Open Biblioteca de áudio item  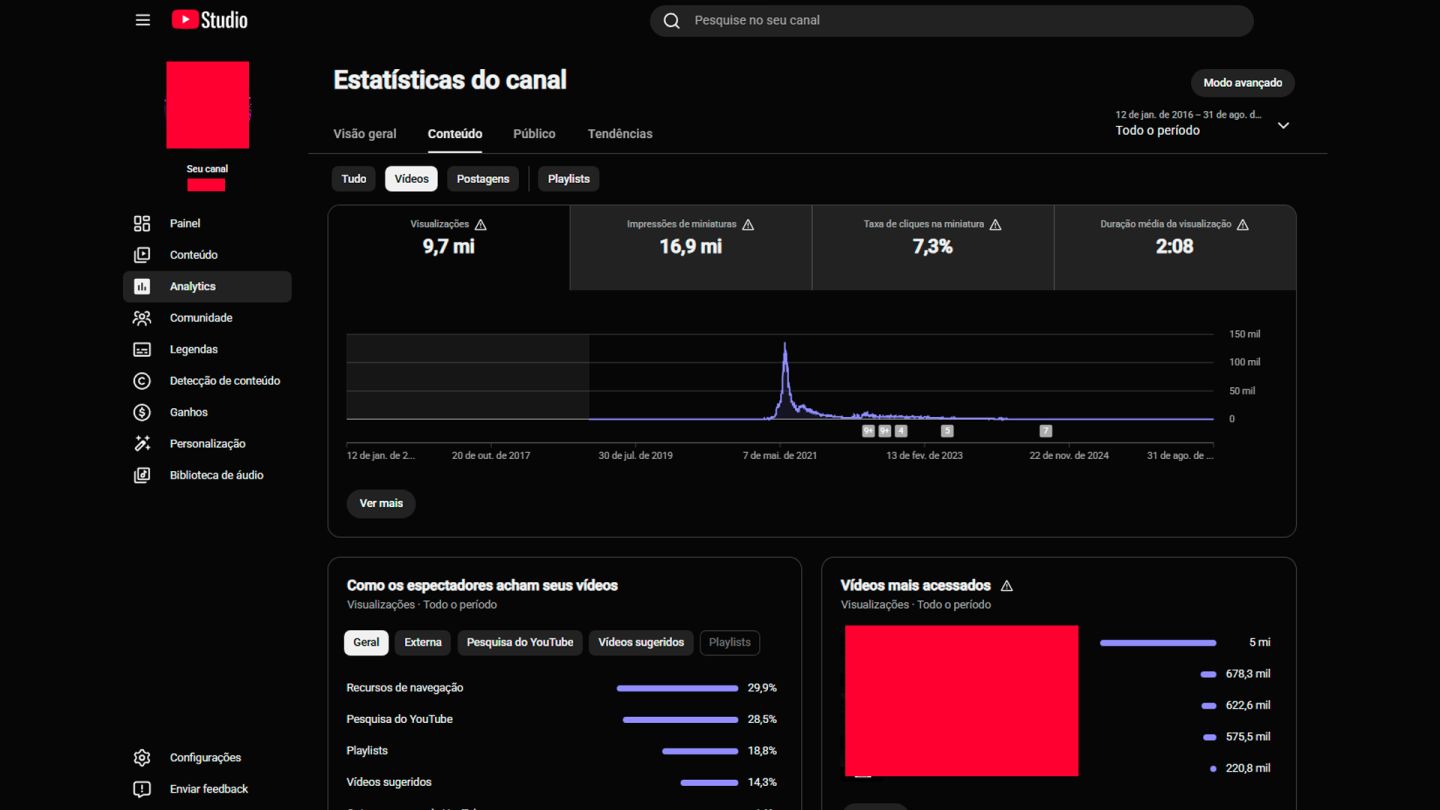pyautogui.click(x=207, y=475)
